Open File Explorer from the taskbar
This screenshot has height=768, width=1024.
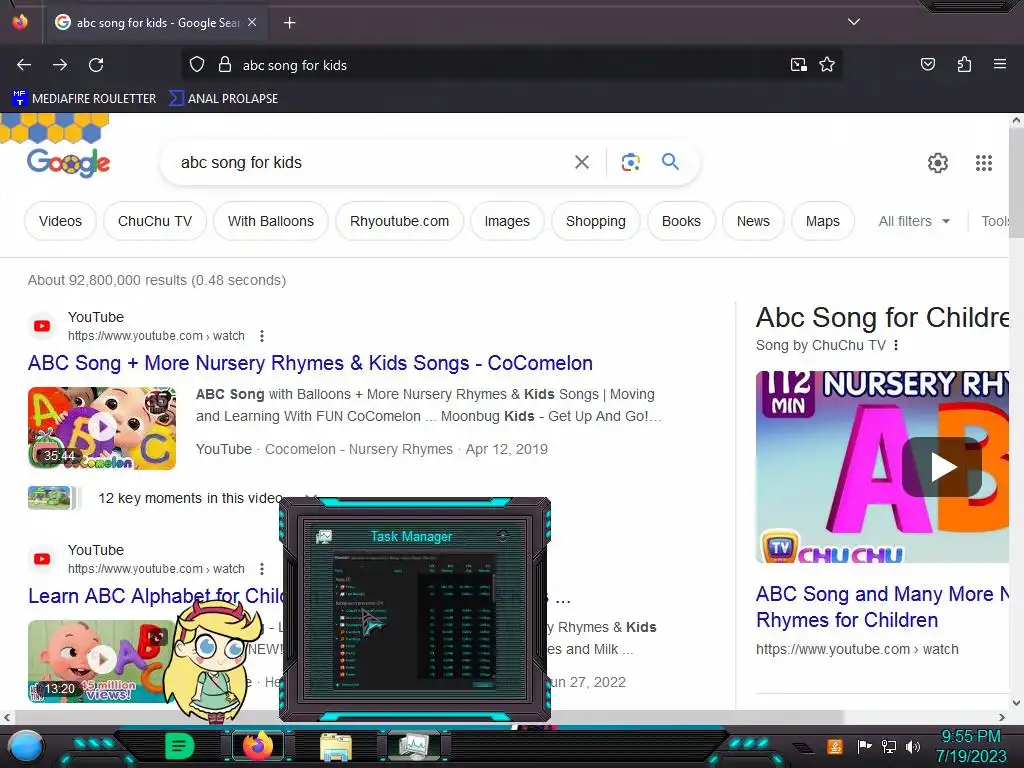[x=336, y=746]
